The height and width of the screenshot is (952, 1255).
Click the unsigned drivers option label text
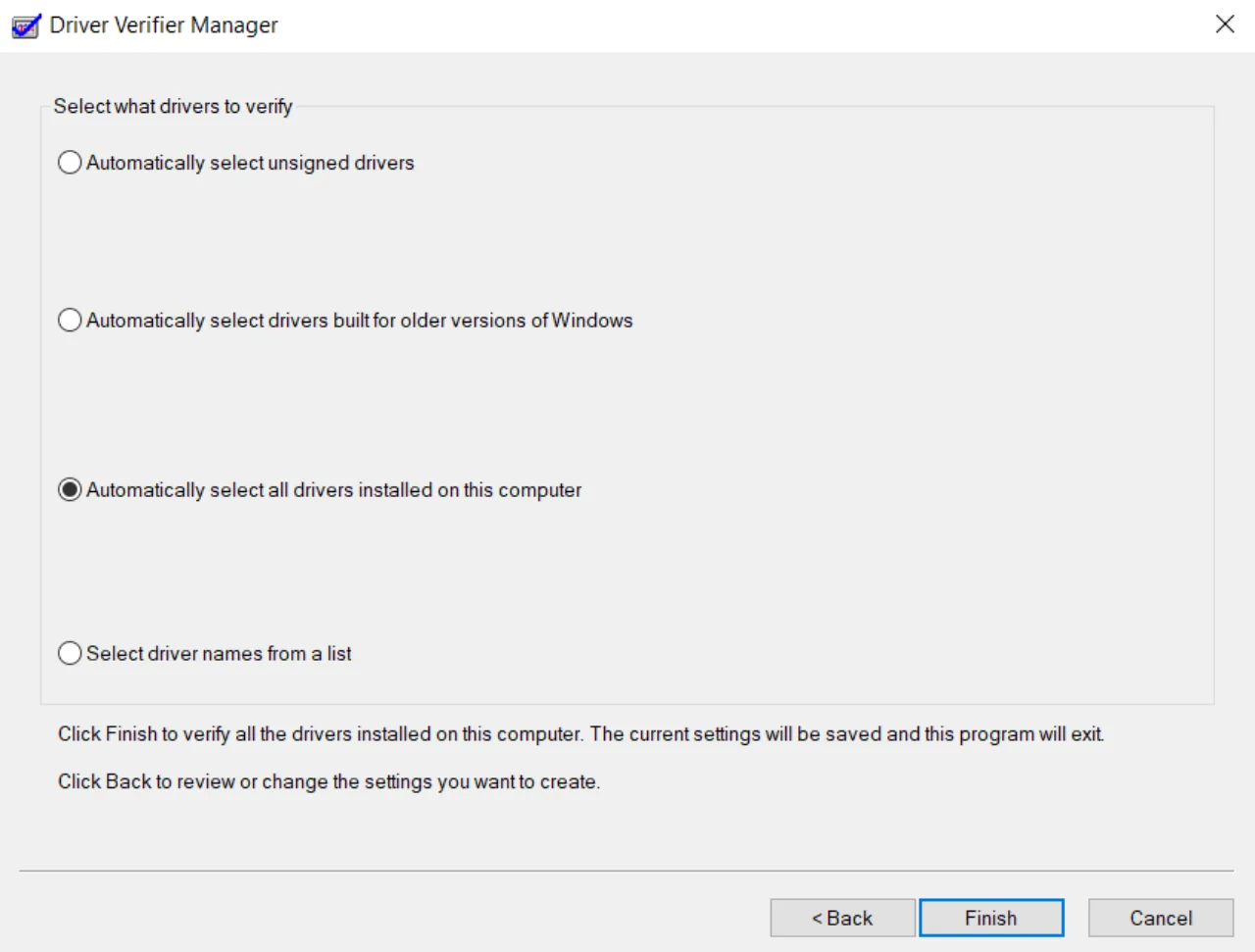(x=250, y=163)
